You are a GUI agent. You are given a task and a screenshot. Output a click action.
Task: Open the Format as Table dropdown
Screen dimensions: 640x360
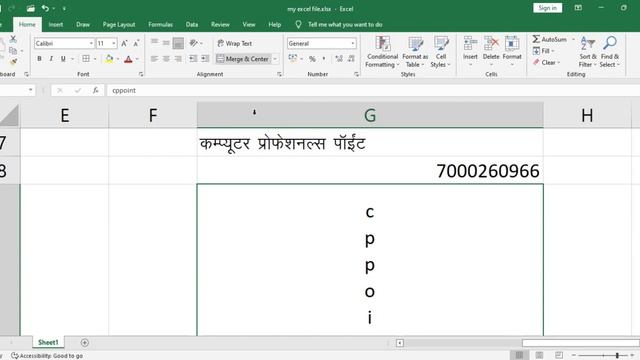click(x=415, y=52)
